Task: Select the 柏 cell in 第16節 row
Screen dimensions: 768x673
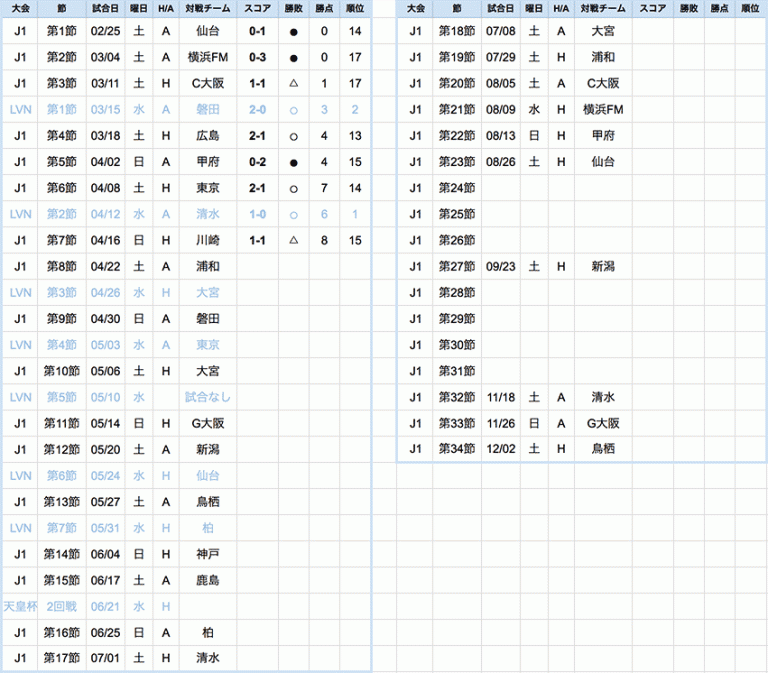Action: click(208, 632)
